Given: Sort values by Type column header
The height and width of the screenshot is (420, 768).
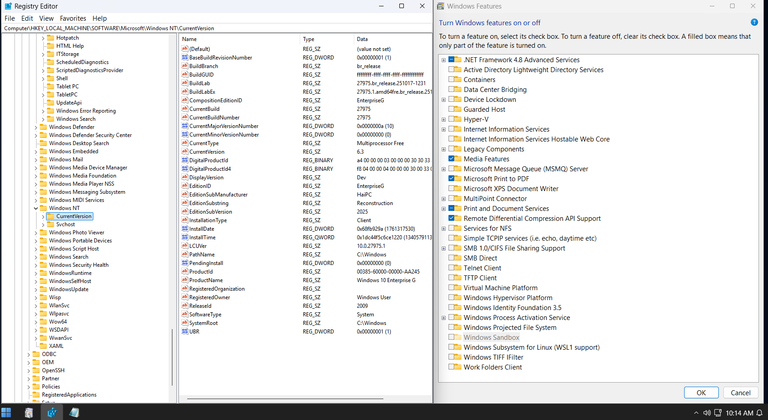Looking at the screenshot, I should [326, 39].
